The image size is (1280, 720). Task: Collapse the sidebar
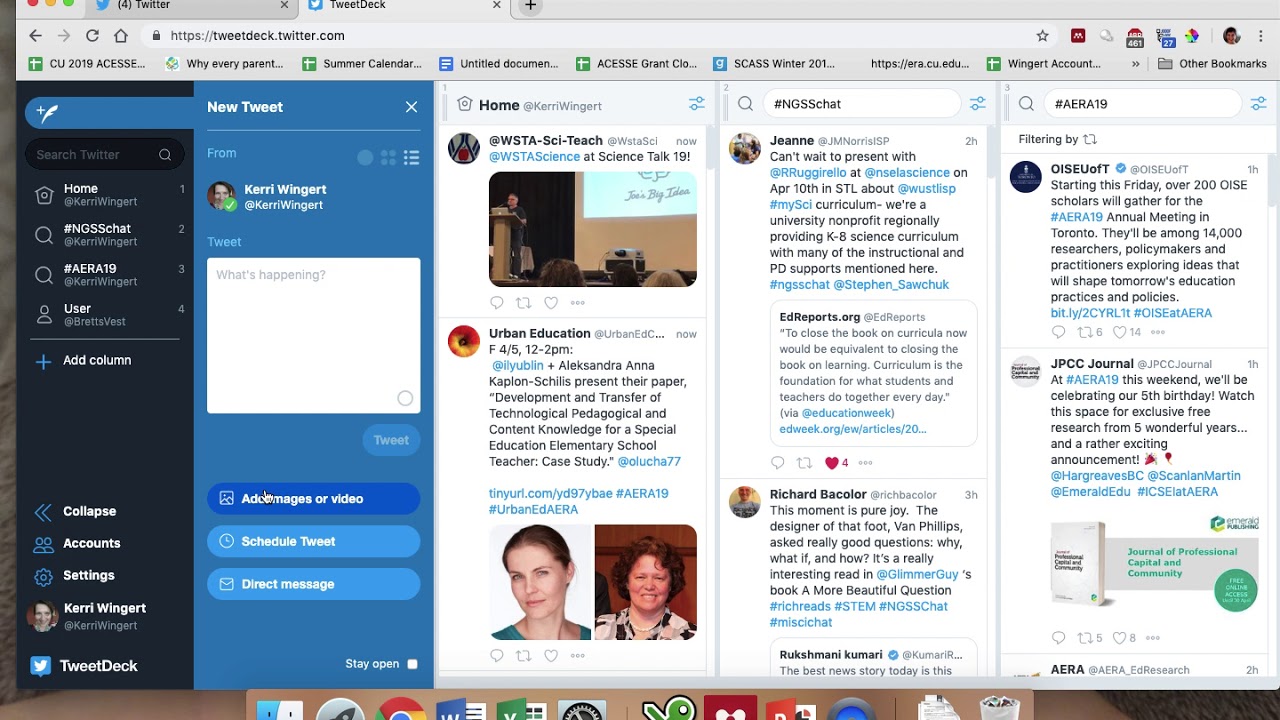(x=76, y=512)
